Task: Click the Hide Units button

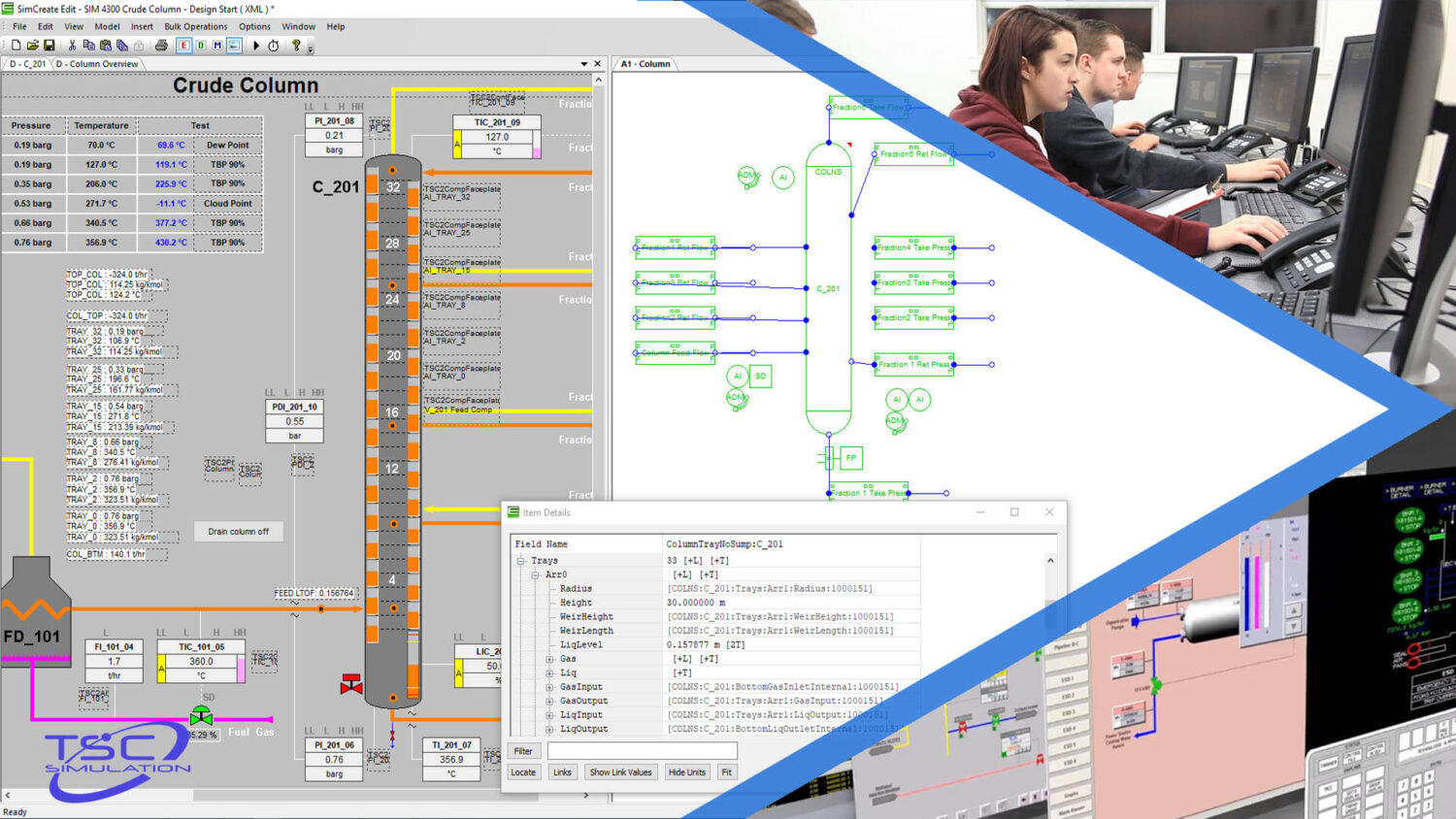Action: (x=687, y=772)
